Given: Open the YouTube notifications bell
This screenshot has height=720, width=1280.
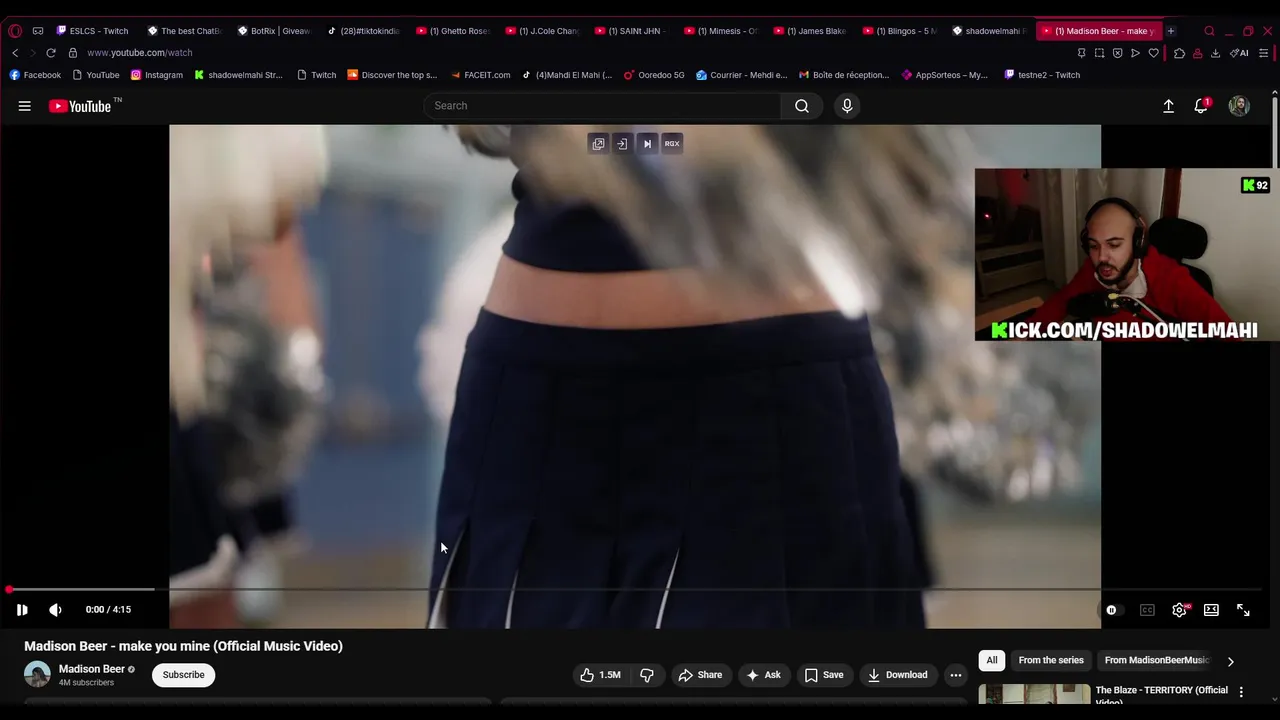Looking at the screenshot, I should (1201, 106).
